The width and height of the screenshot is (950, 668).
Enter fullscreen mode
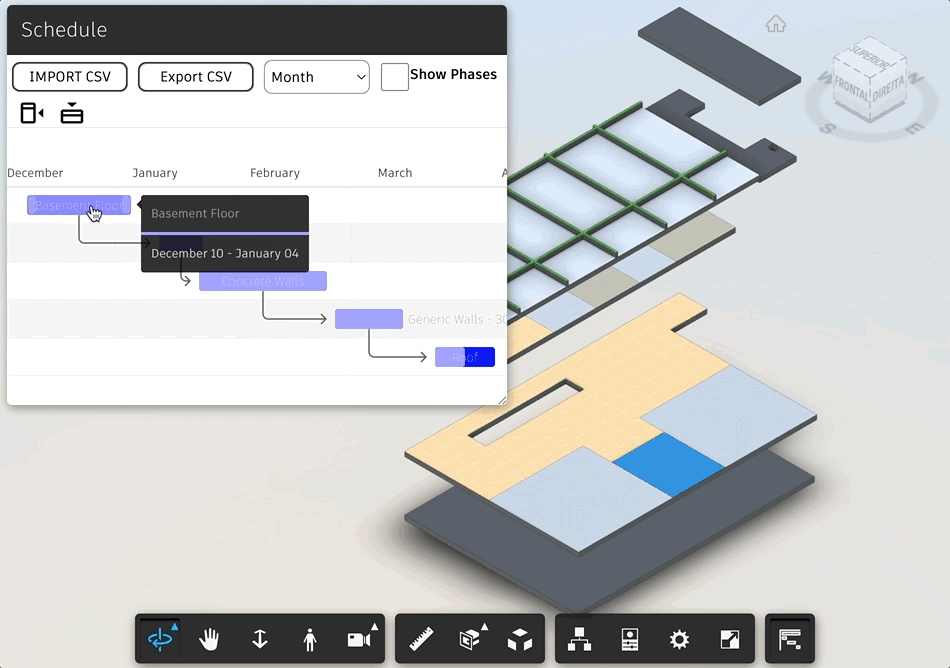click(x=730, y=639)
